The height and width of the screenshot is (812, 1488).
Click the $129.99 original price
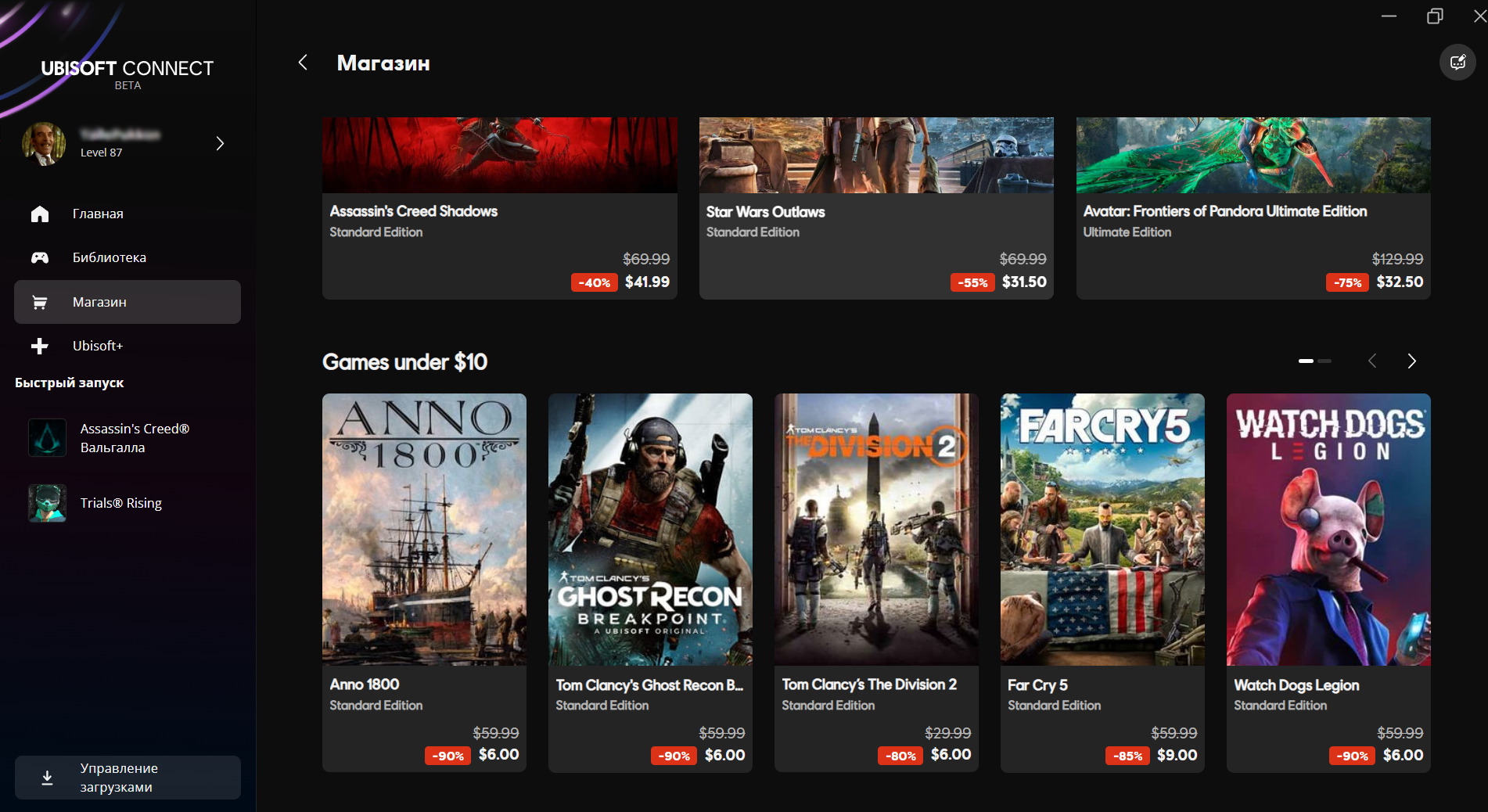point(1397,259)
